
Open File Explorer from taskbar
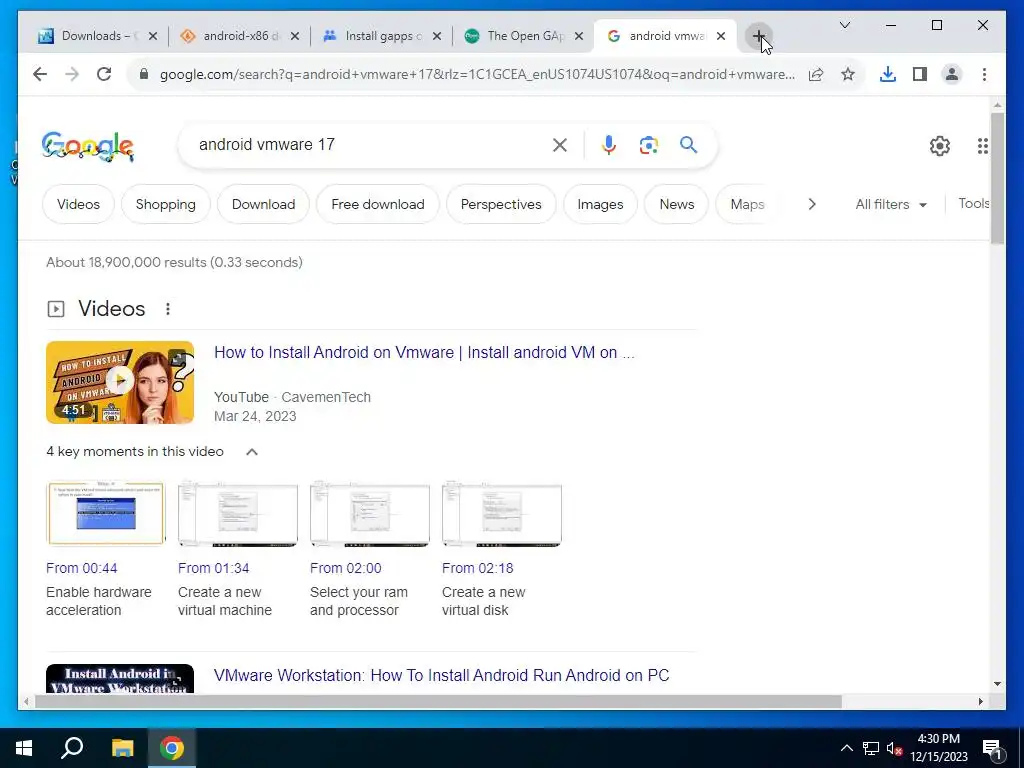(x=122, y=748)
